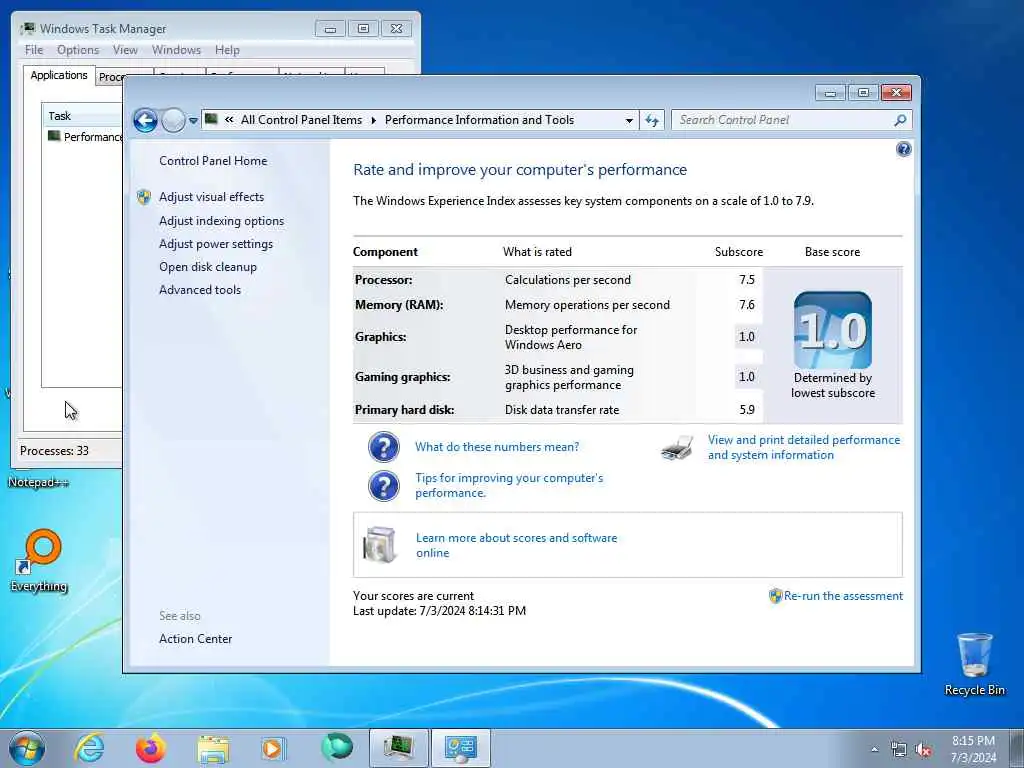Screen dimensions: 1024x768
Task: Click Task column header in Task Manager
Action: [x=83, y=116]
